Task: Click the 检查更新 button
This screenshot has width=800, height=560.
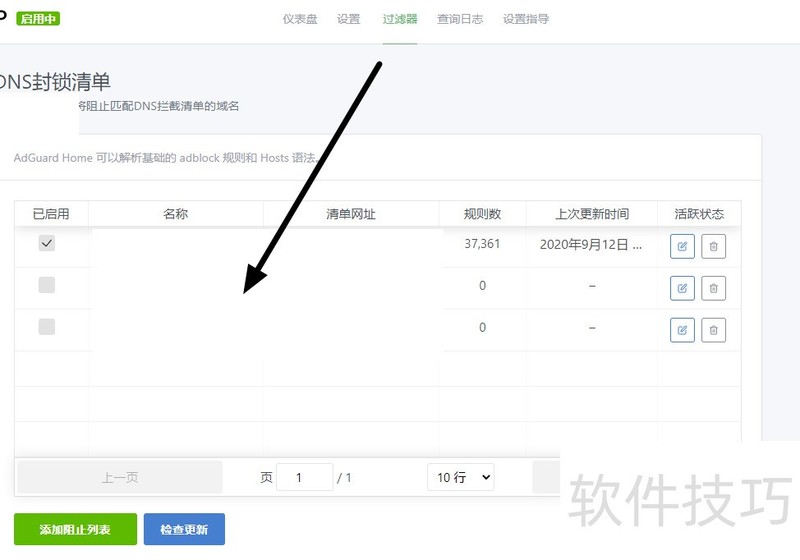Action: tap(184, 529)
